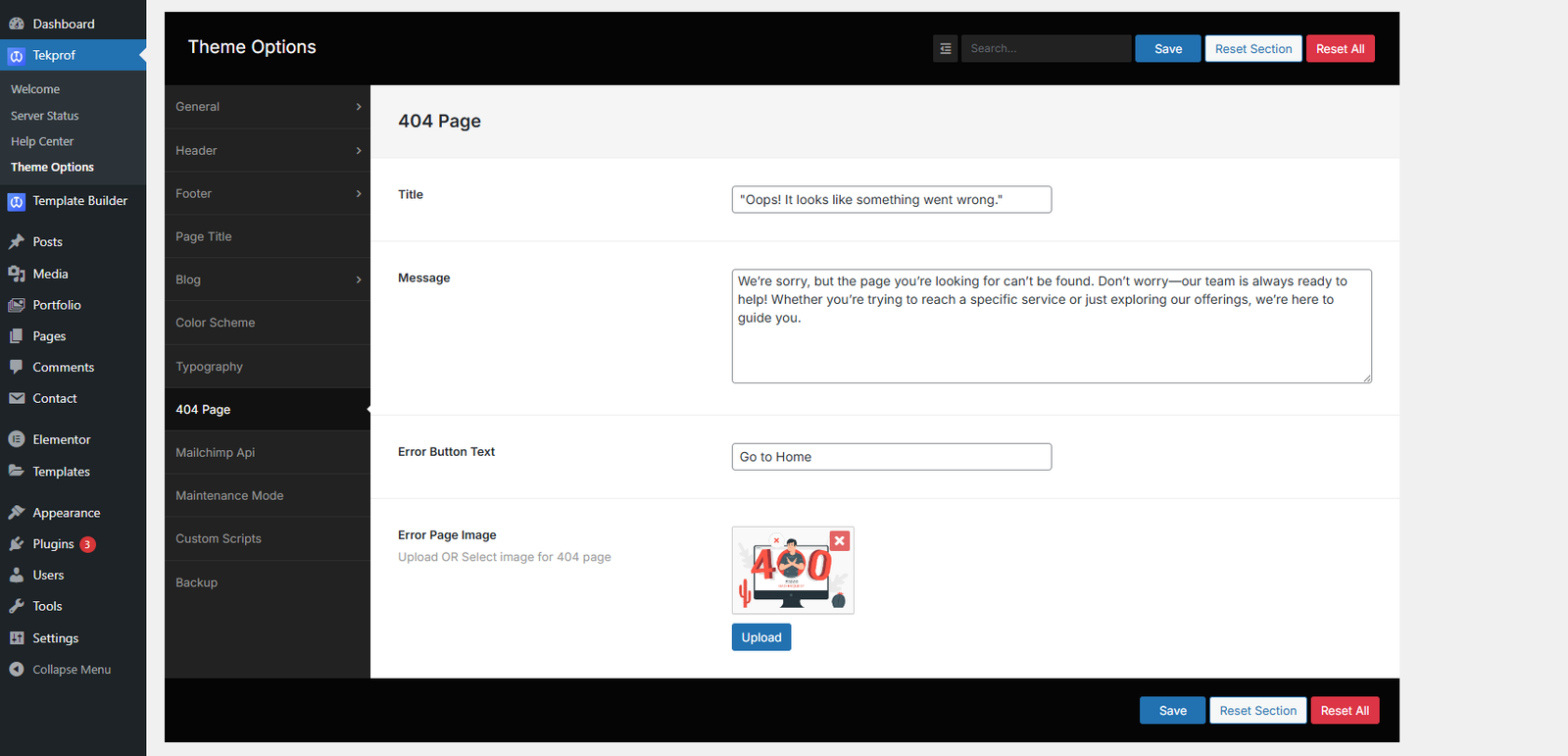1568x756 pixels.
Task: Expand the Footer settings chevron
Action: tap(359, 194)
